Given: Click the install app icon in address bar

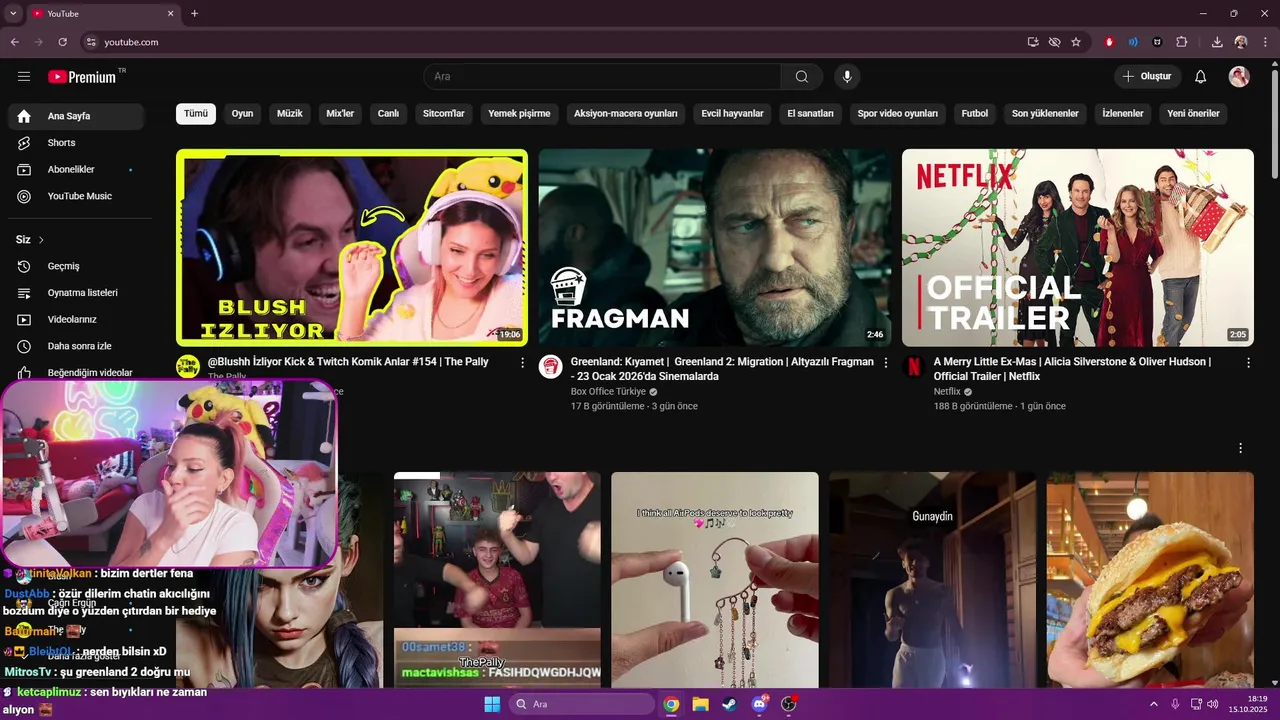Looking at the screenshot, I should coord(1033,42).
